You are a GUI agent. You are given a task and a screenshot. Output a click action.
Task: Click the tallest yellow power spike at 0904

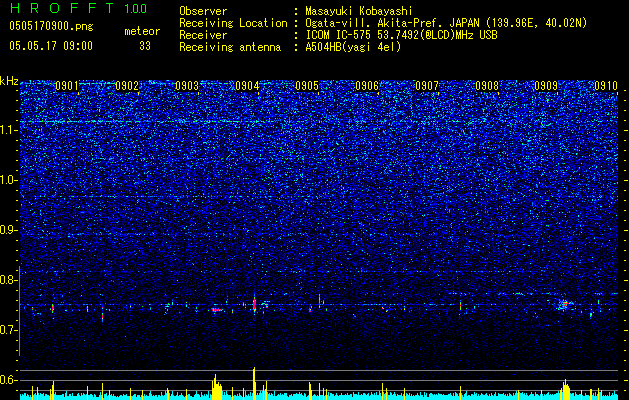tap(254, 383)
